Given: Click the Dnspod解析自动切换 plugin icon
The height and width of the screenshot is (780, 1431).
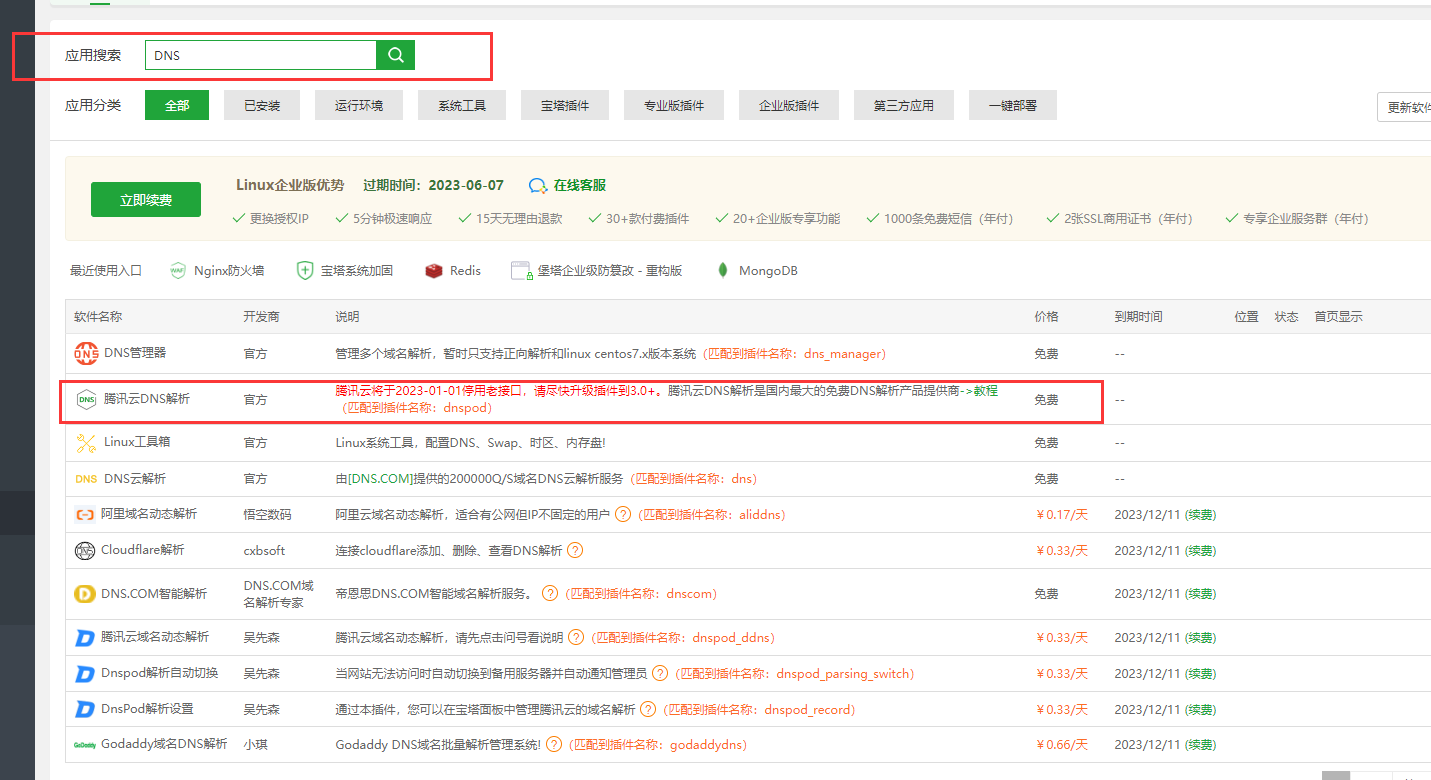Looking at the screenshot, I should 85,673.
